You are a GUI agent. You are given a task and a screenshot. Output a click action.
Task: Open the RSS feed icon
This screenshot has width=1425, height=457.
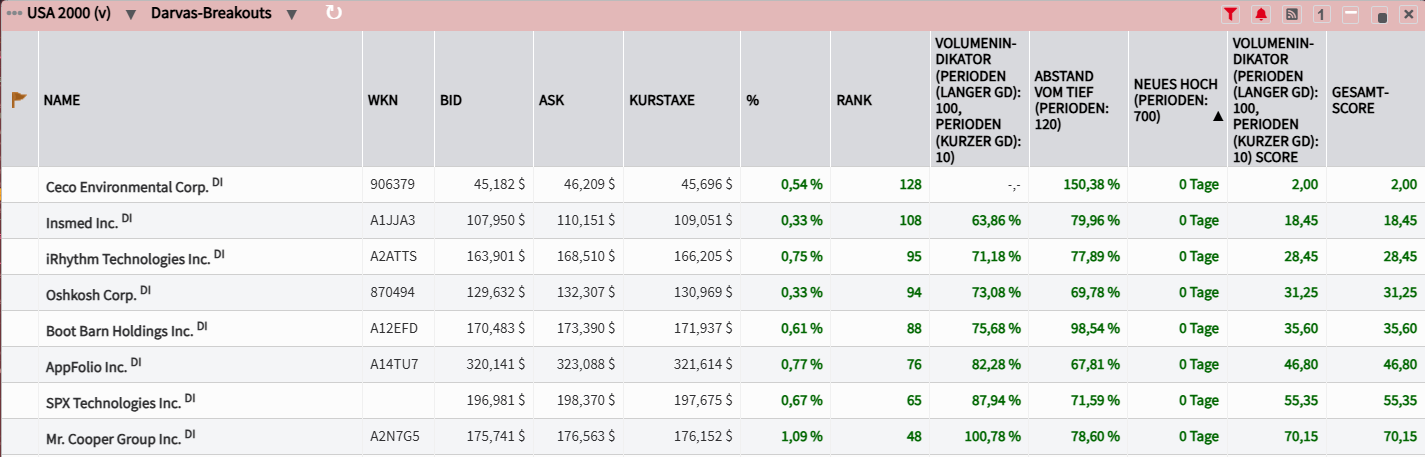coord(1291,14)
